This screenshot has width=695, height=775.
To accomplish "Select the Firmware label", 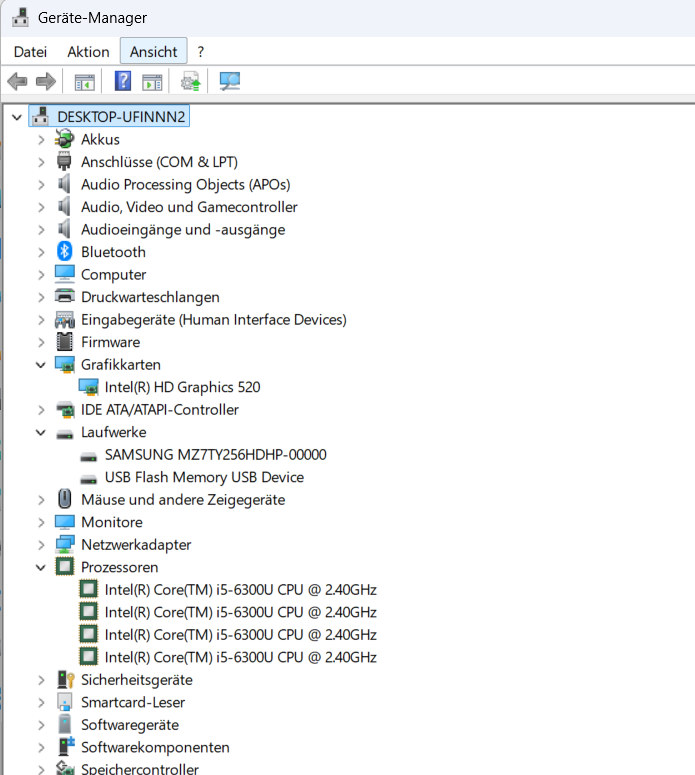I will point(111,342).
